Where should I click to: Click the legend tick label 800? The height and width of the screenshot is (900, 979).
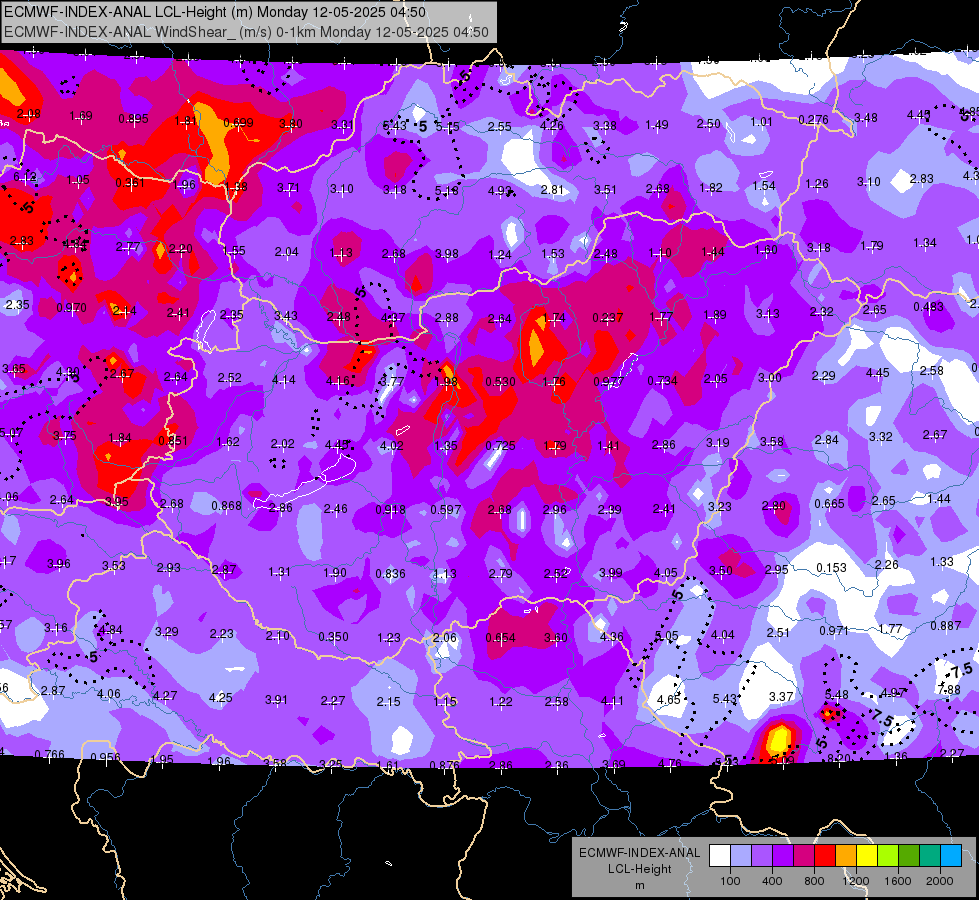pyautogui.click(x=814, y=881)
